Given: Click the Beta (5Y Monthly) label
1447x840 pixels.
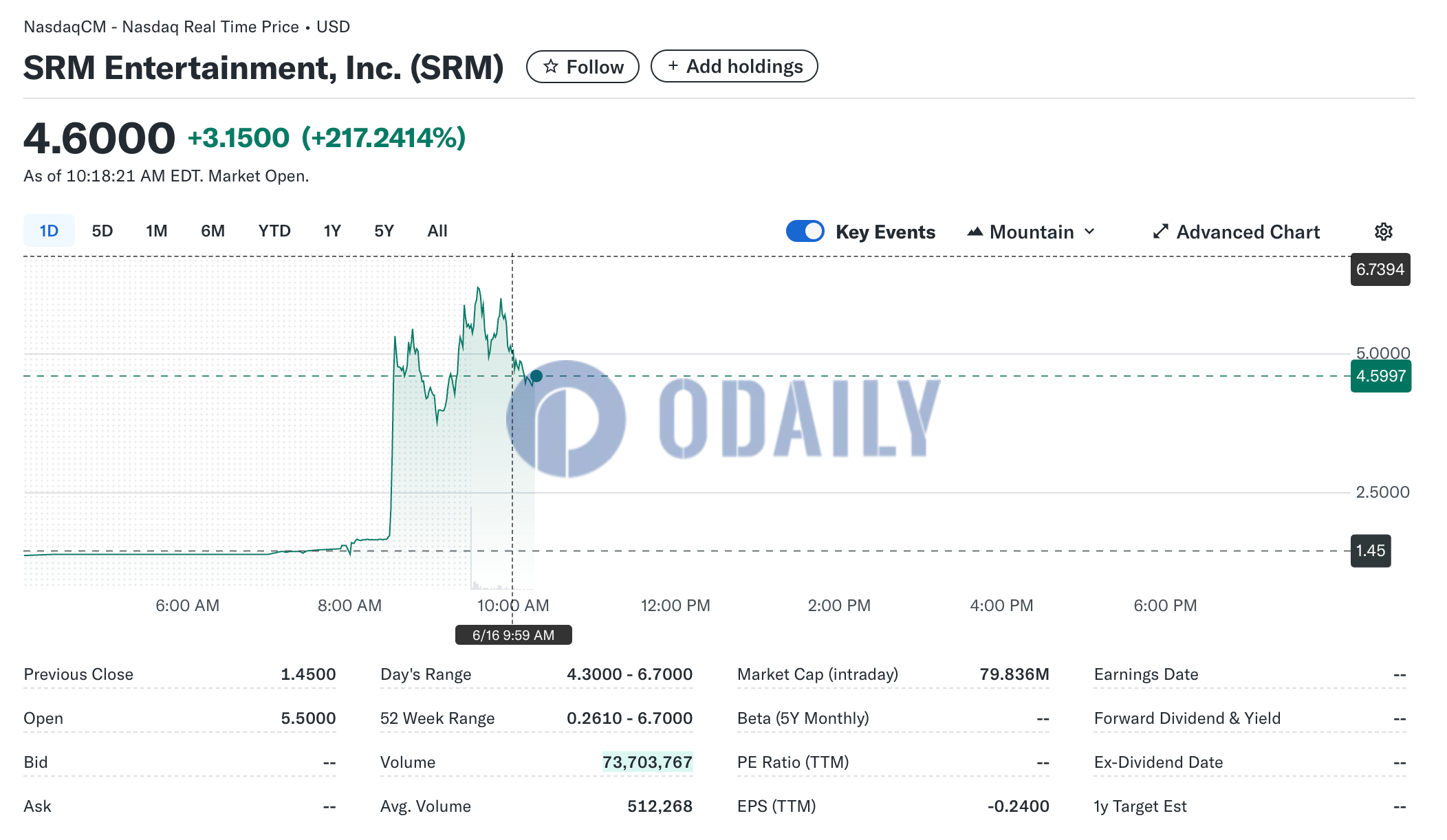Looking at the screenshot, I should coord(803,718).
